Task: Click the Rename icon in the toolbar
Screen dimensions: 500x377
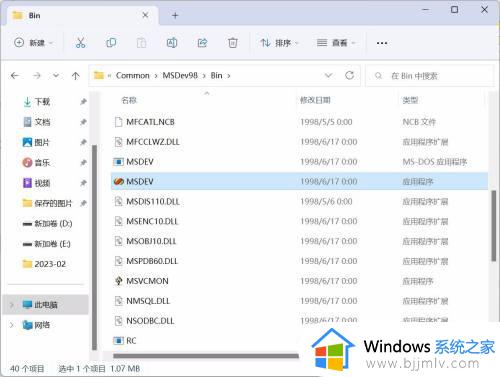Action: coord(172,43)
